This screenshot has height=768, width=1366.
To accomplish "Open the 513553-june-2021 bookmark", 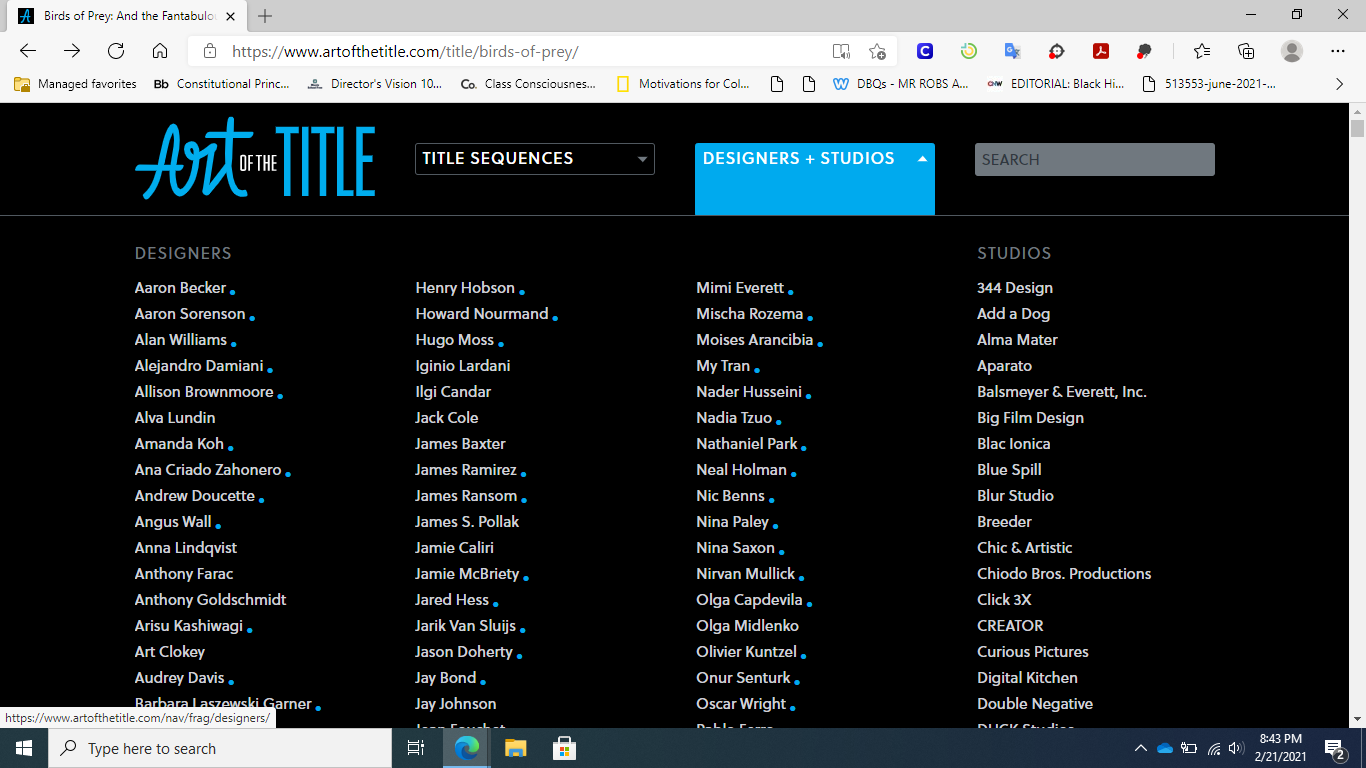I will point(1209,84).
